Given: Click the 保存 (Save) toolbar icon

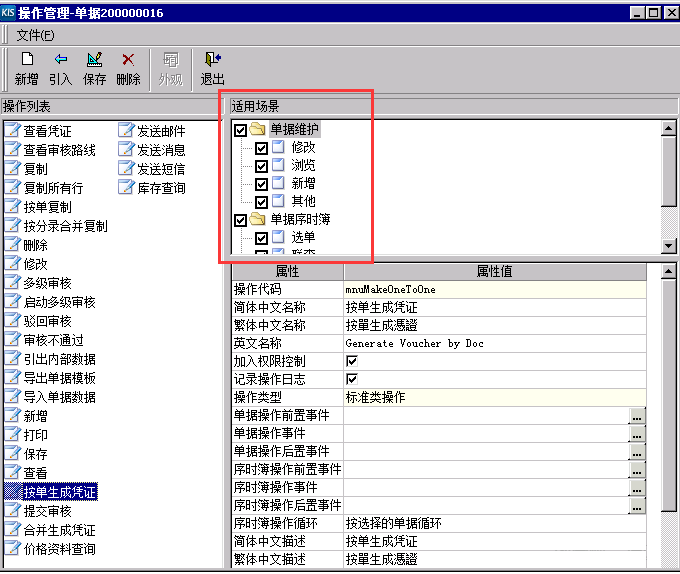Looking at the screenshot, I should click(x=94, y=61).
